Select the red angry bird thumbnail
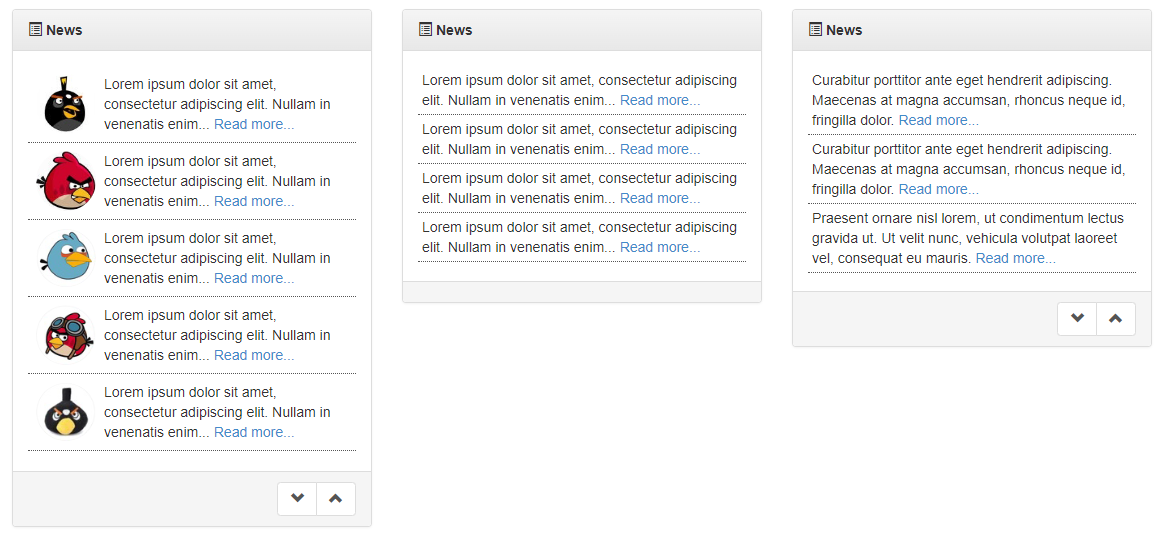The width and height of the screenshot is (1157, 534). (x=65, y=181)
